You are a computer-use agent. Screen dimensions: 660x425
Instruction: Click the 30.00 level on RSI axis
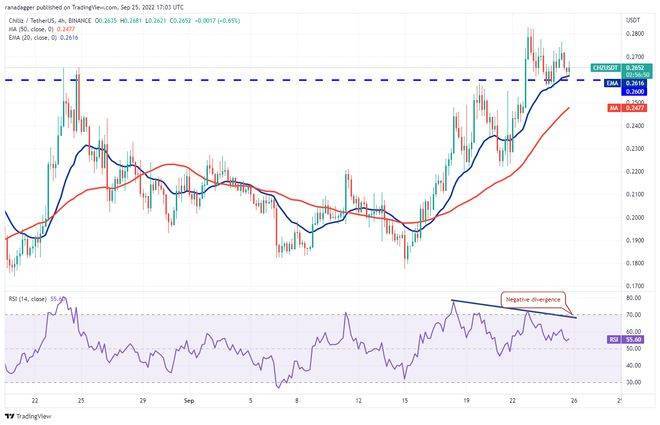pos(632,381)
